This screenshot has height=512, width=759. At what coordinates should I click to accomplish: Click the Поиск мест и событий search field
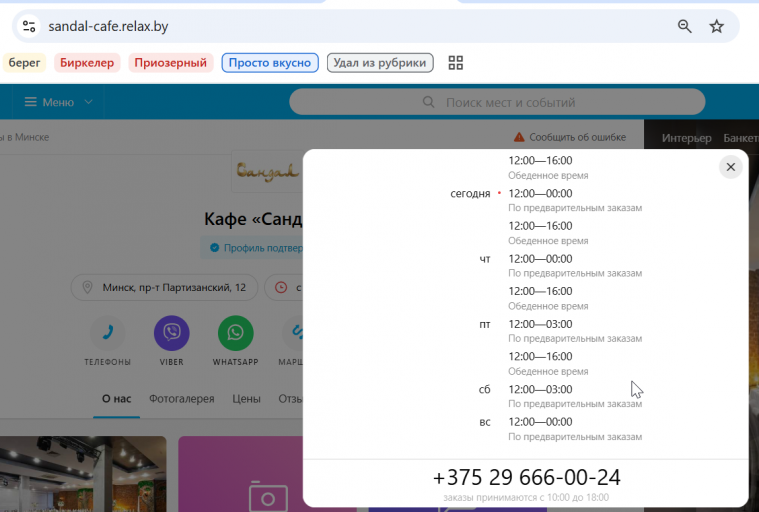497,102
